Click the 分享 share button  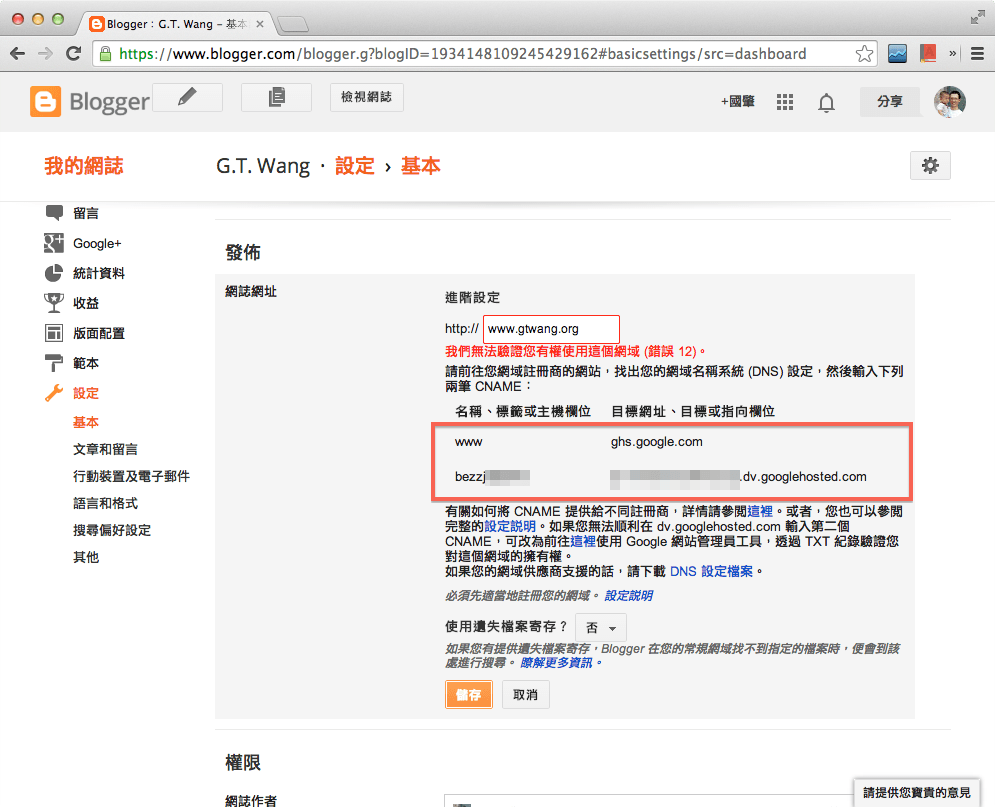coord(888,101)
